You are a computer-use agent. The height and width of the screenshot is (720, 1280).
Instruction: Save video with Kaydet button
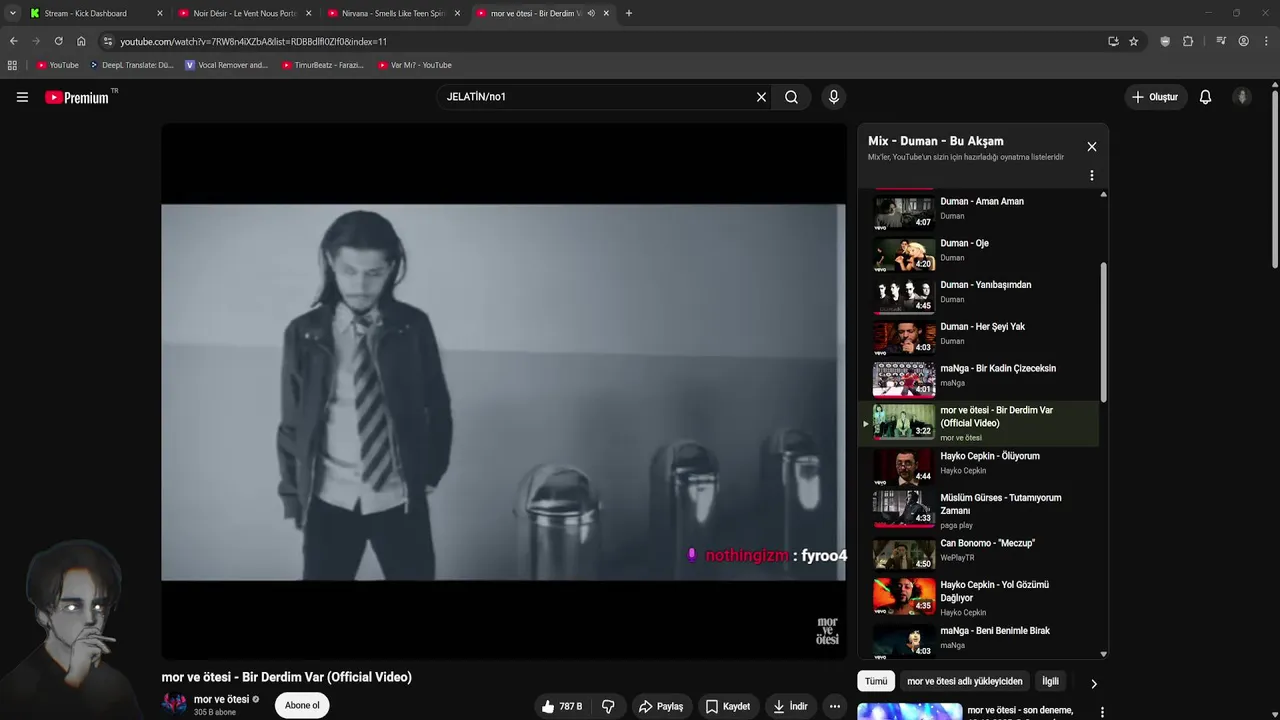[728, 706]
